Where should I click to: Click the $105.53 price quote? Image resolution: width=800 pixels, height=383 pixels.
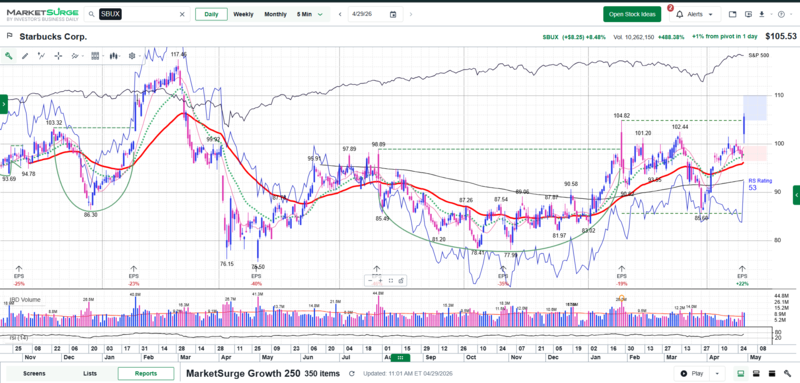[x=781, y=36]
